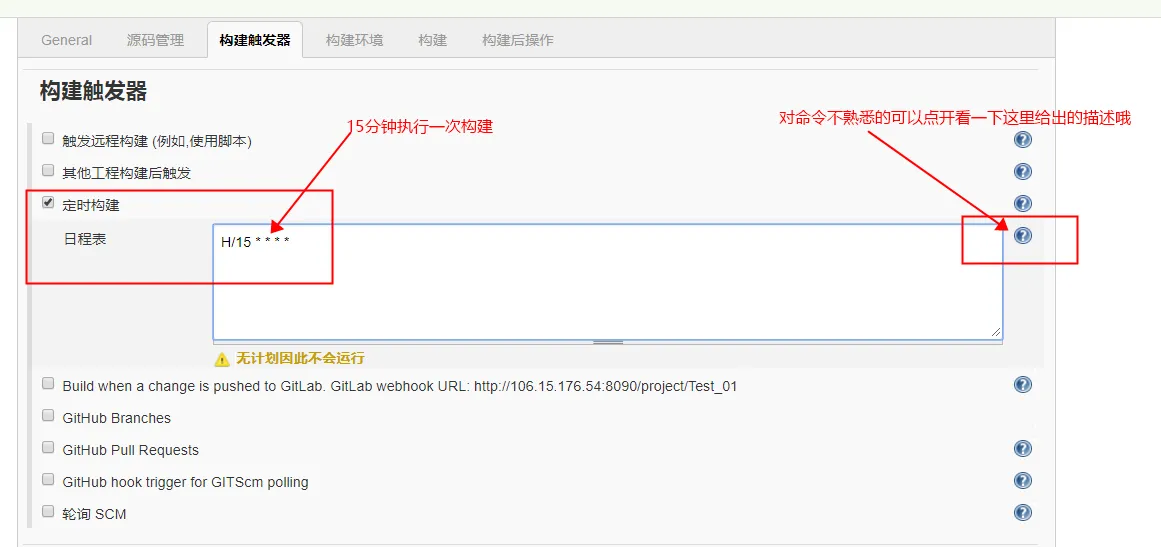Open help icon for 触发远程构建
Viewport: 1161px width, 547px height.
[x=1023, y=140]
